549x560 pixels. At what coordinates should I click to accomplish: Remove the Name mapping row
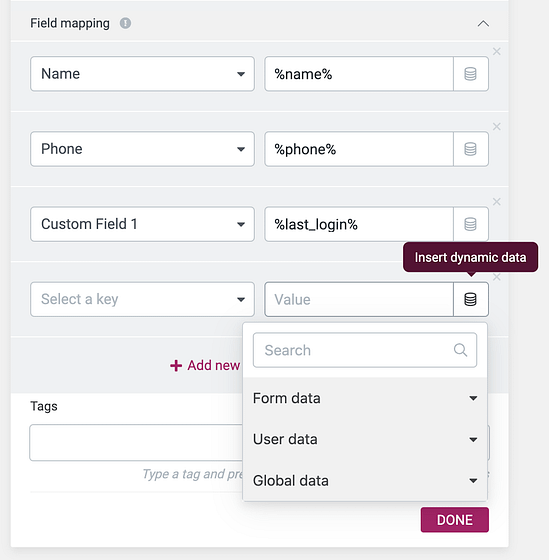coord(496,51)
